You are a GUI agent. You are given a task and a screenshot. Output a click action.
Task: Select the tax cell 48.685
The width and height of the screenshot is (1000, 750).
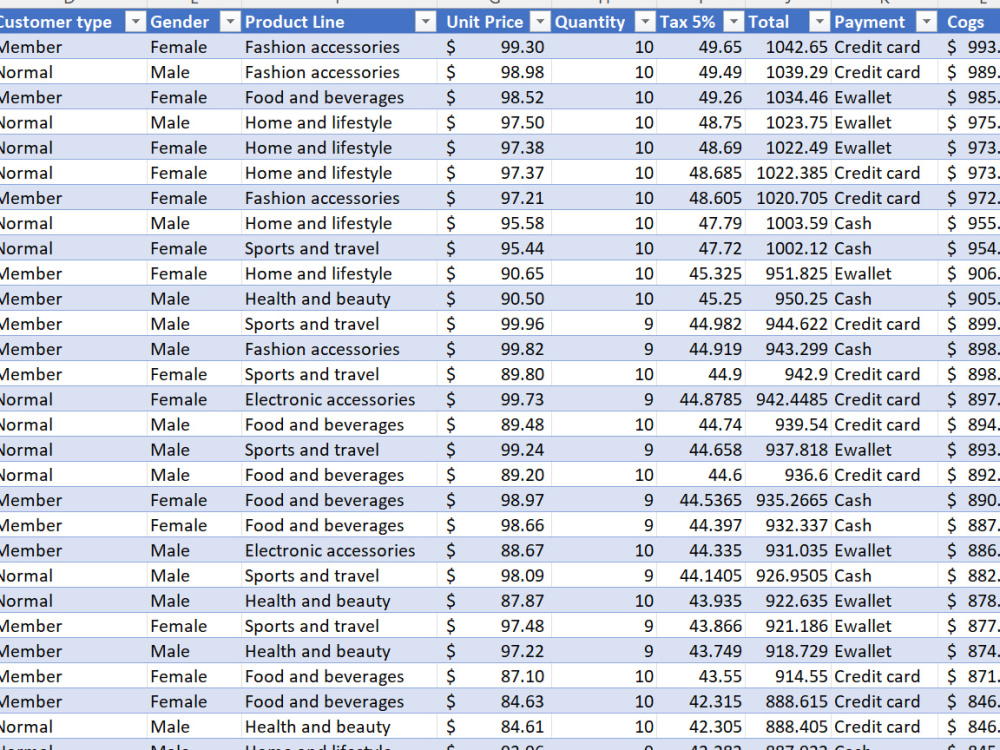pyautogui.click(x=700, y=173)
